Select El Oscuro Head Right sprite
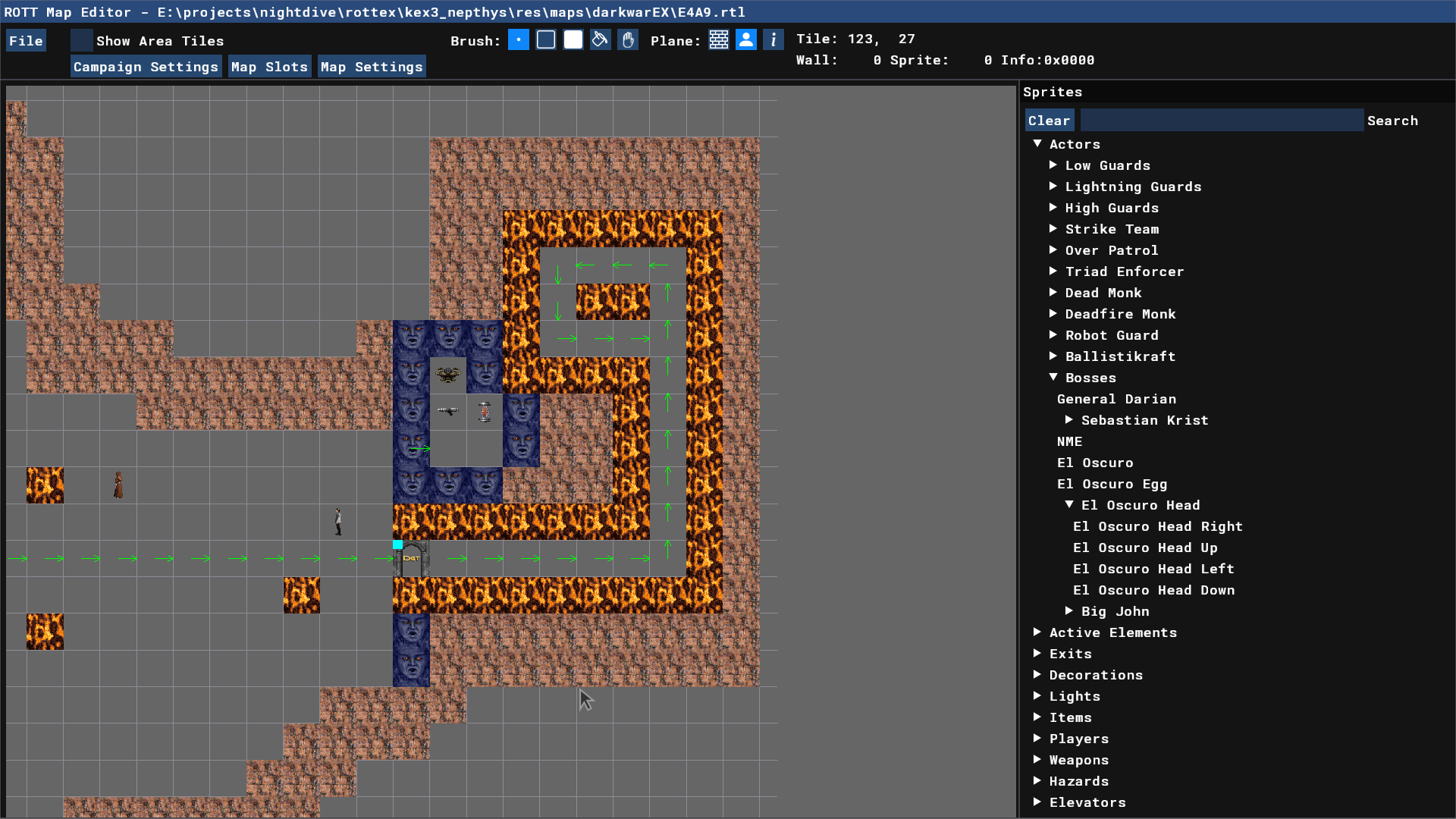Screen dimensions: 1456x819 1157,526
